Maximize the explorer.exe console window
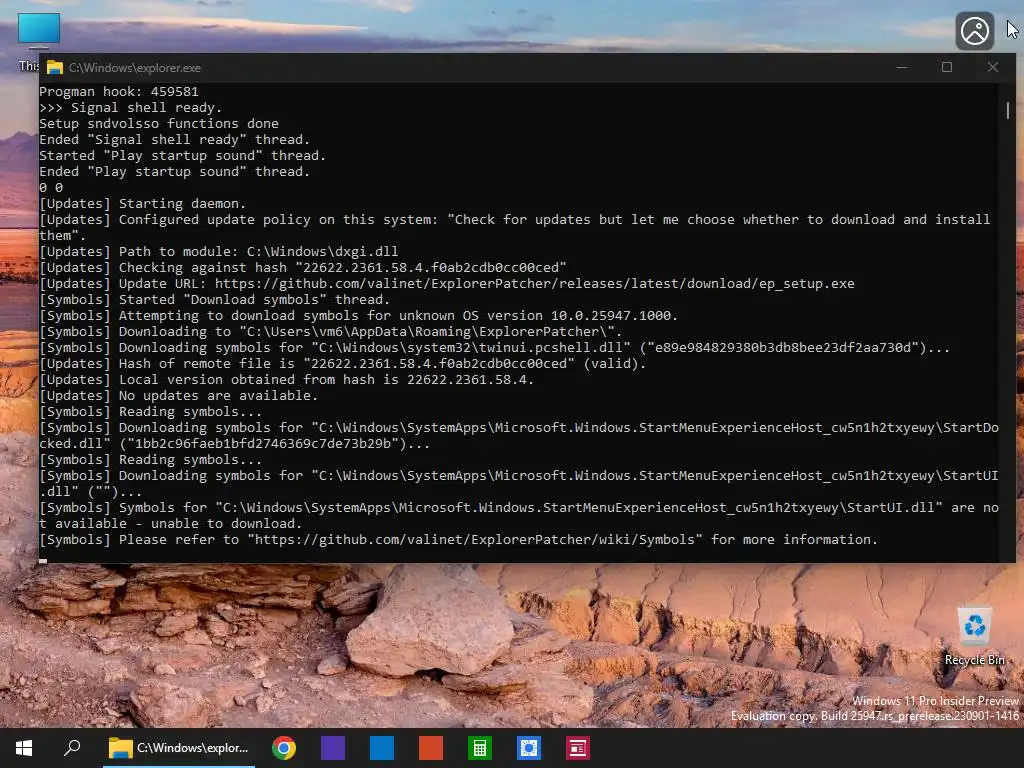This screenshot has width=1024, height=768. 947,67
